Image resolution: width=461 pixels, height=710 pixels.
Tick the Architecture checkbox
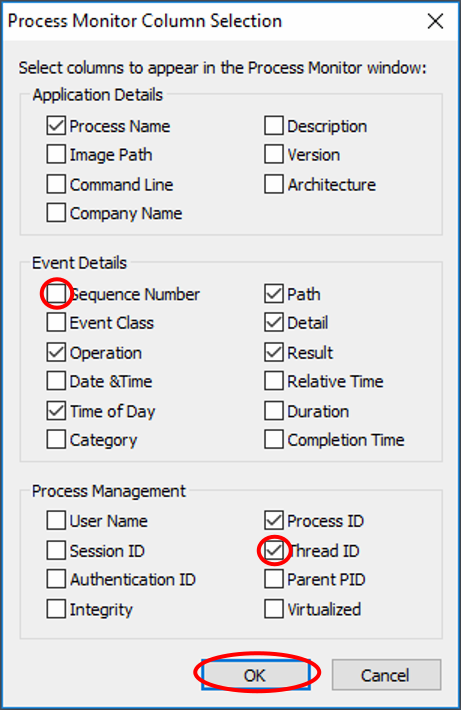[x=274, y=184]
